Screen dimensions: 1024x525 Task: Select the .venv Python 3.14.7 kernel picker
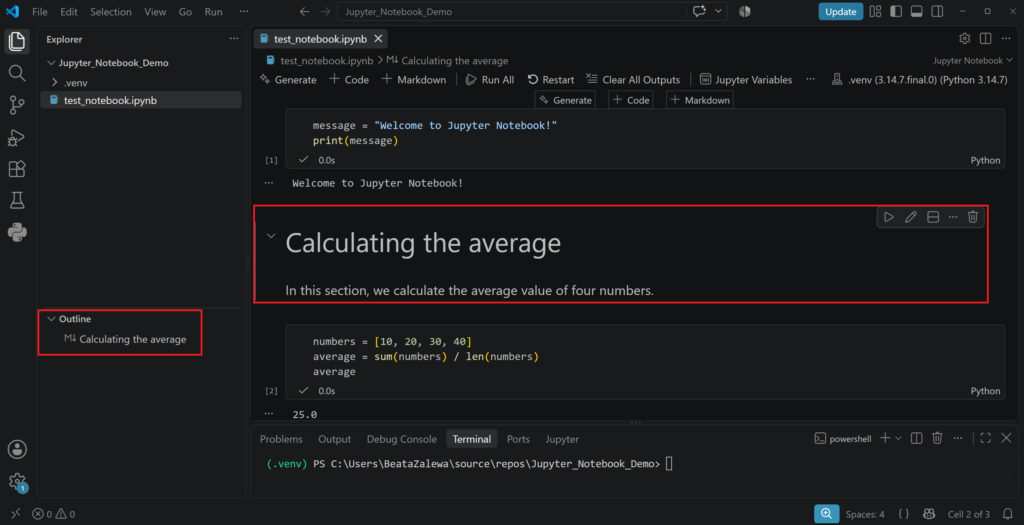(920, 80)
